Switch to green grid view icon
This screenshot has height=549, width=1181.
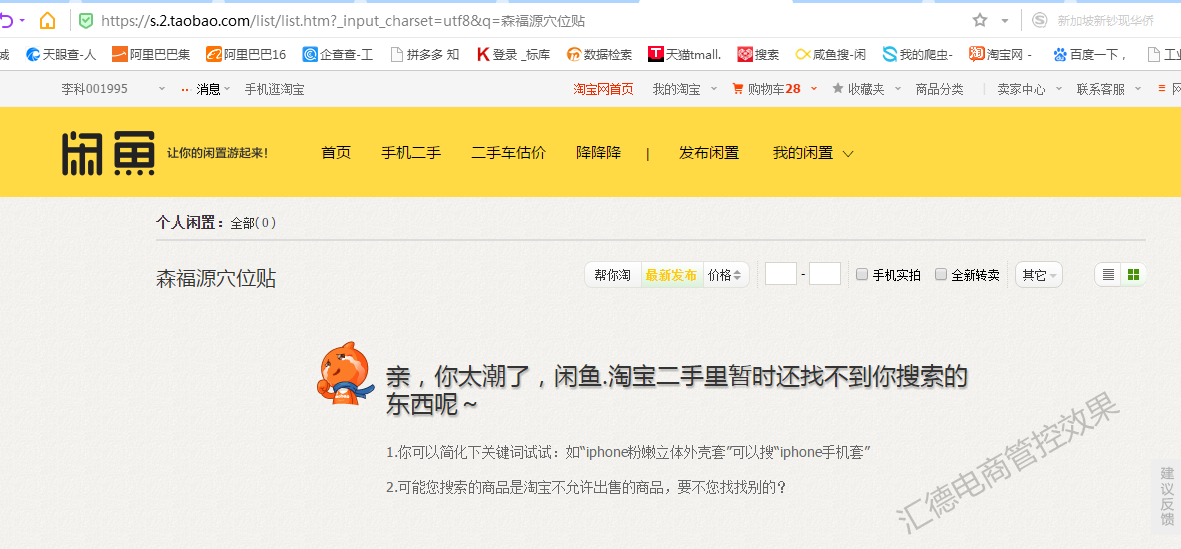click(x=1133, y=275)
